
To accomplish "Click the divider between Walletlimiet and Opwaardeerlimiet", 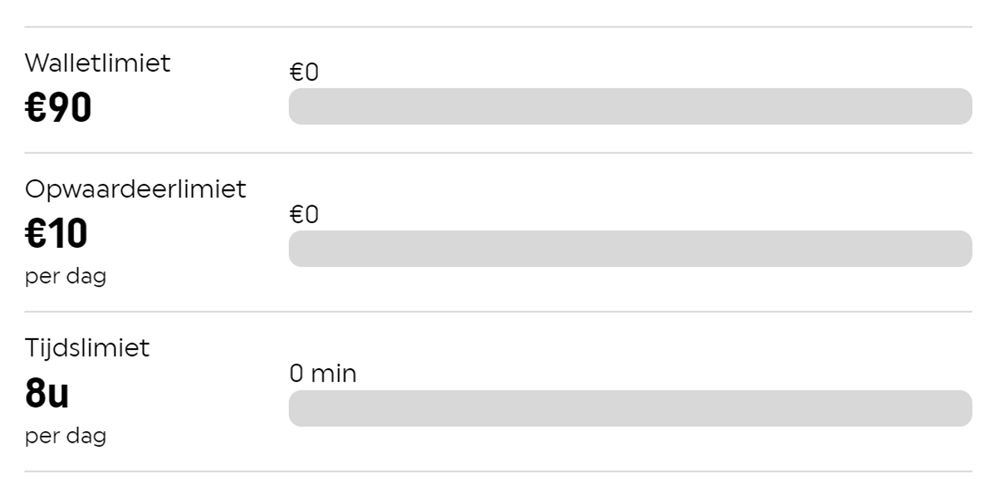I will click(498, 153).
